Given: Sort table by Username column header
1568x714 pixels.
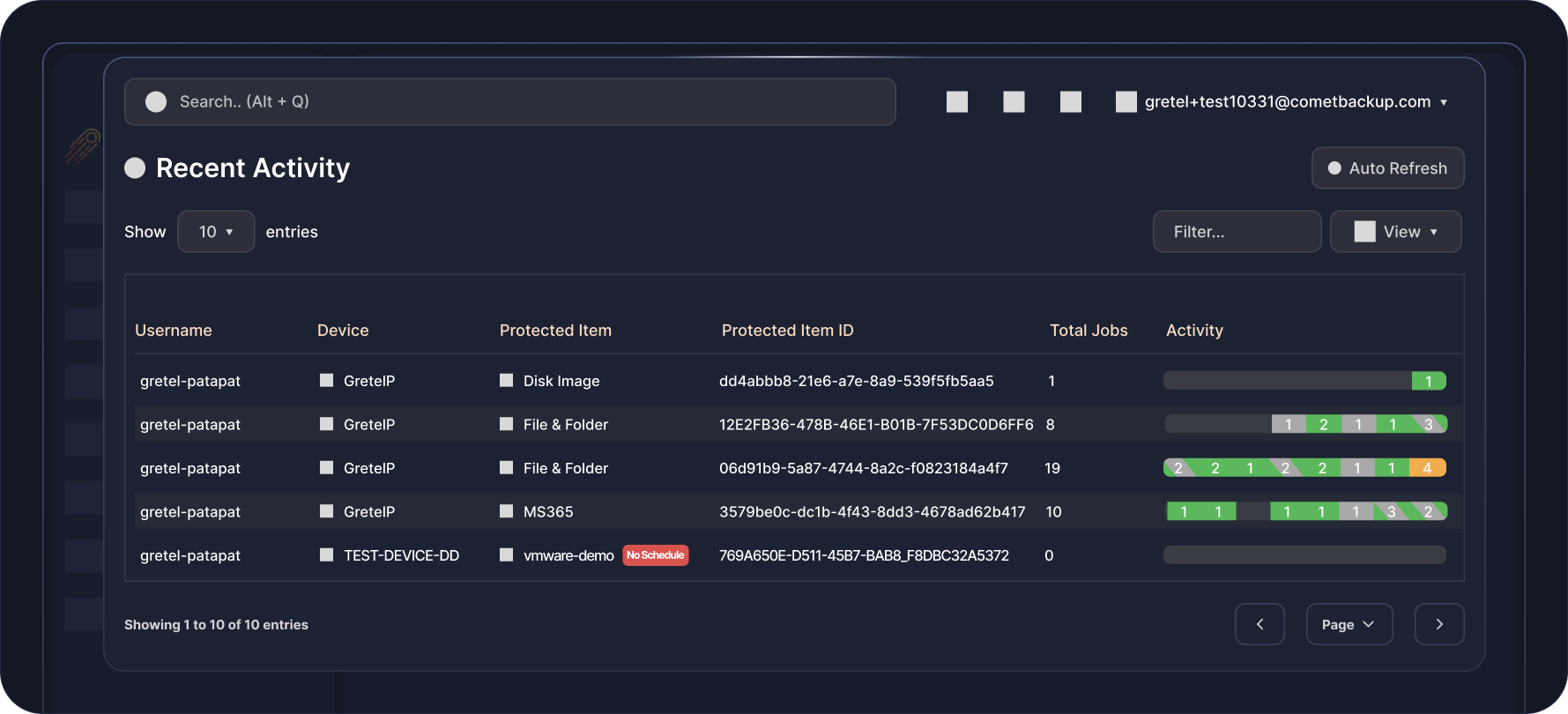Looking at the screenshot, I should point(174,331).
